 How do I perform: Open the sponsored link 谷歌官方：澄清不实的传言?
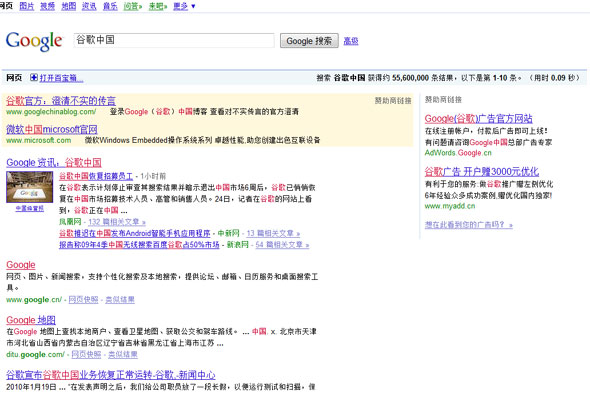pyautogui.click(x=61, y=101)
